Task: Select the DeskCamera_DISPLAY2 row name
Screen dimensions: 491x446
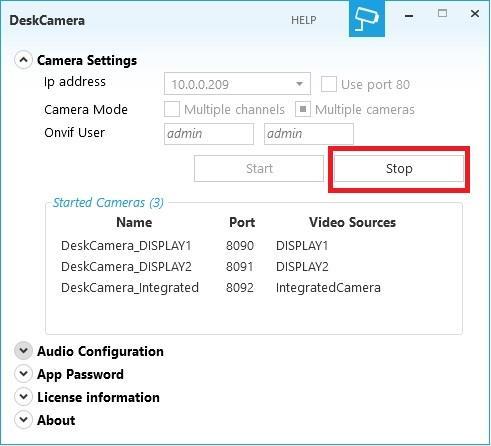Action: [126, 267]
